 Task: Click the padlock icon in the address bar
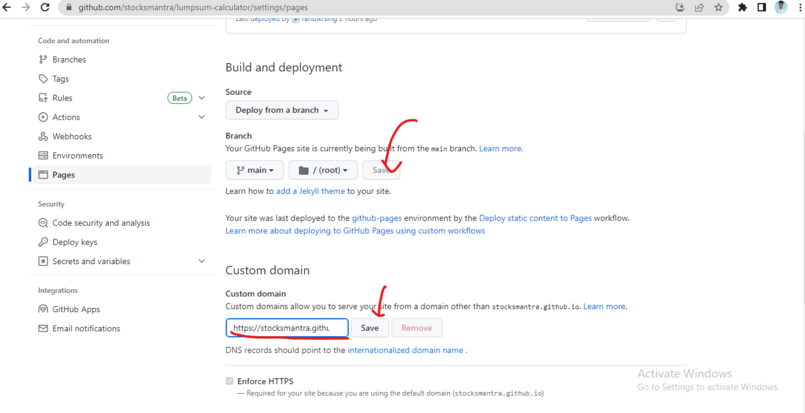coord(69,8)
